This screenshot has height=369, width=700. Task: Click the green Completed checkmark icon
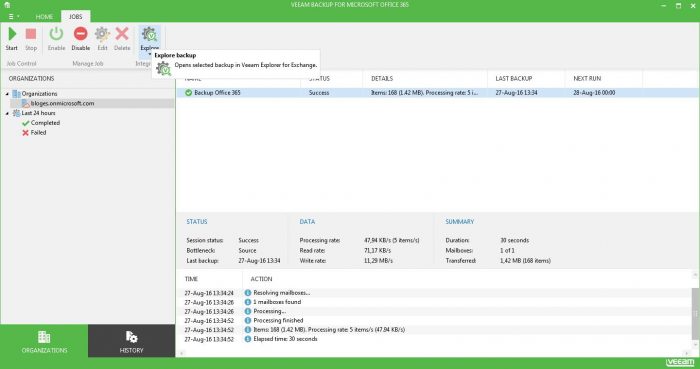pos(25,123)
